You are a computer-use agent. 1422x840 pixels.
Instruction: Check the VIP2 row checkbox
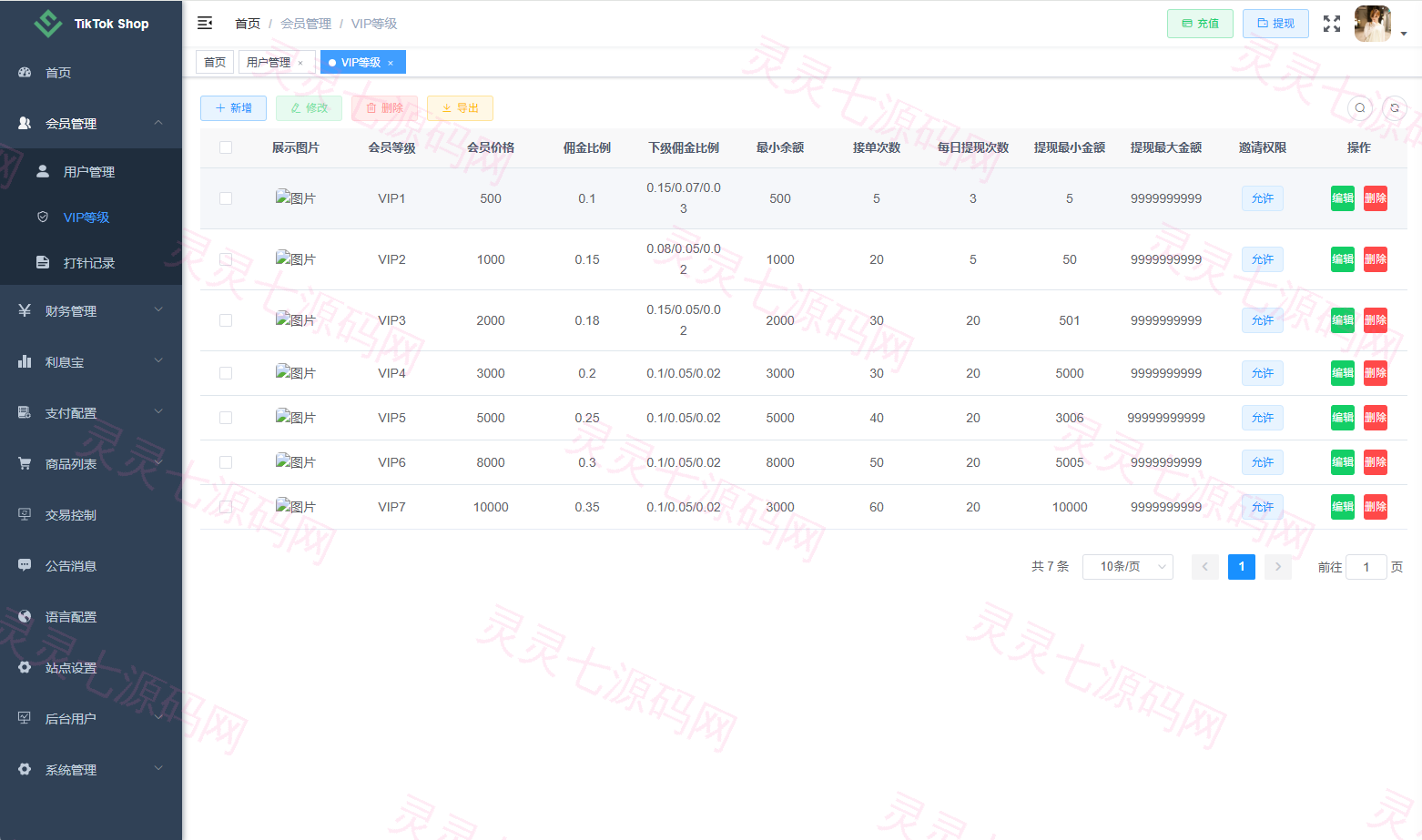(226, 259)
